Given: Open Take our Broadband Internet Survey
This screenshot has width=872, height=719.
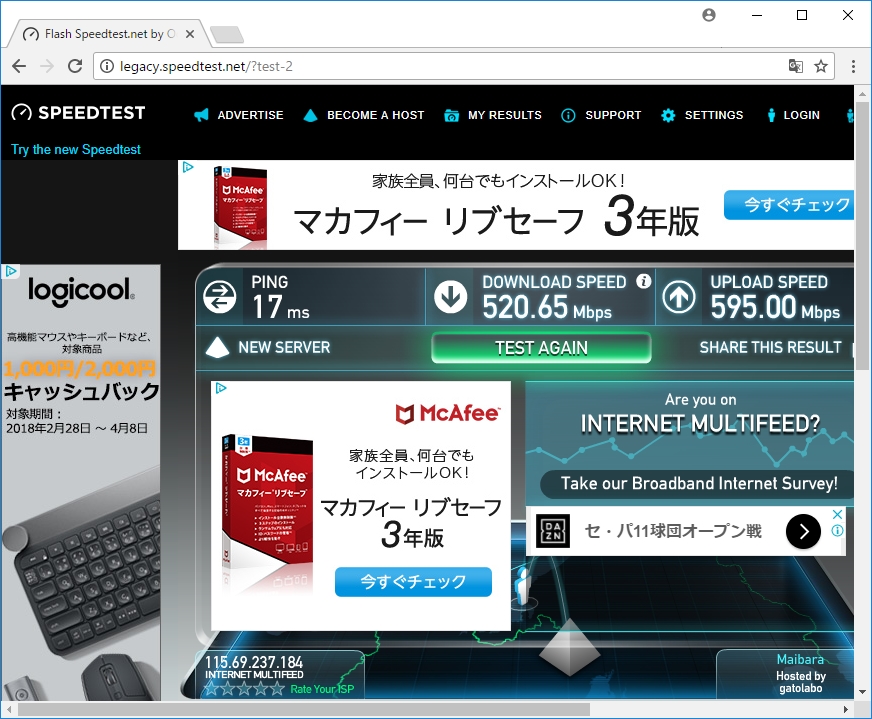Looking at the screenshot, I should click(698, 483).
